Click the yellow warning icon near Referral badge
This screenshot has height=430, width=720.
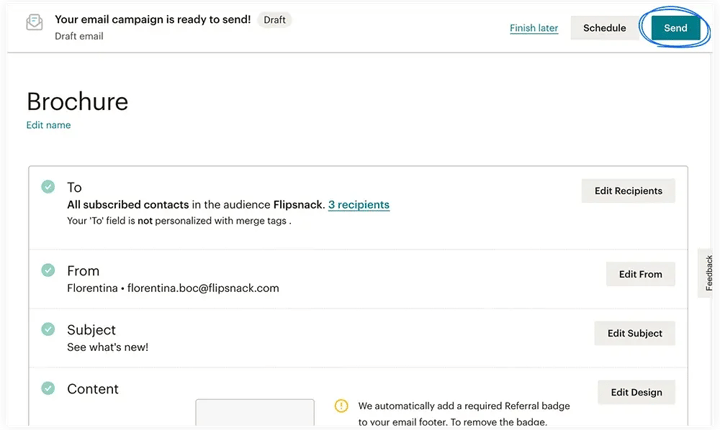pyautogui.click(x=341, y=406)
